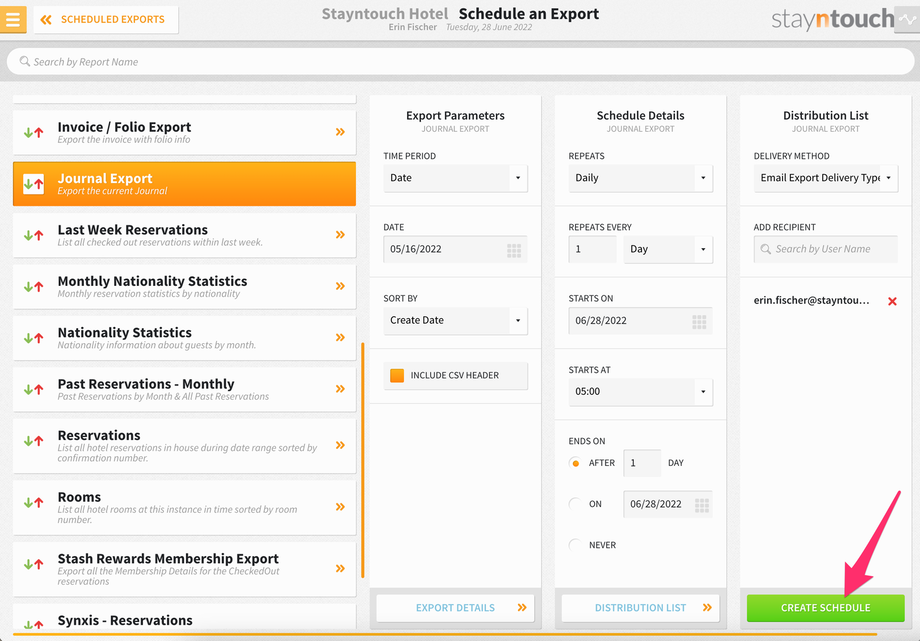Open the Time Period dropdown showing Date
920x641 pixels.
[455, 178]
